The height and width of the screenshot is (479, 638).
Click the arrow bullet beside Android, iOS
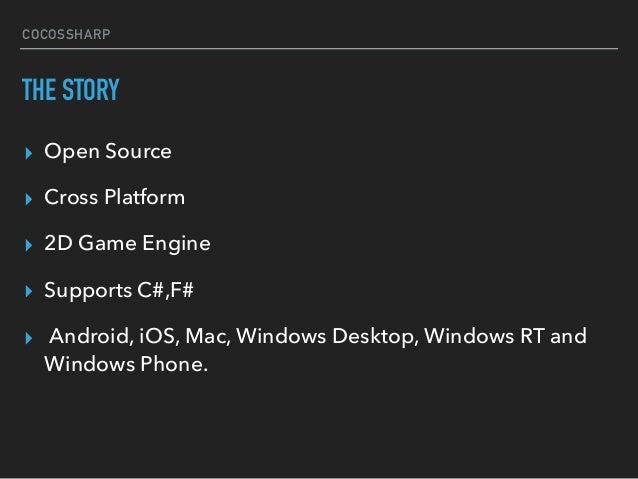[x=28, y=338]
